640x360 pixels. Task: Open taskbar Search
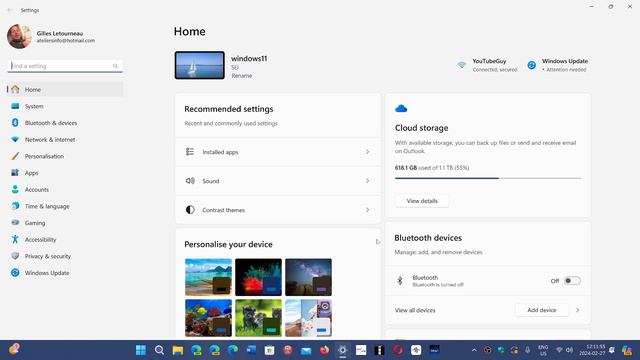pyautogui.click(x=159, y=350)
